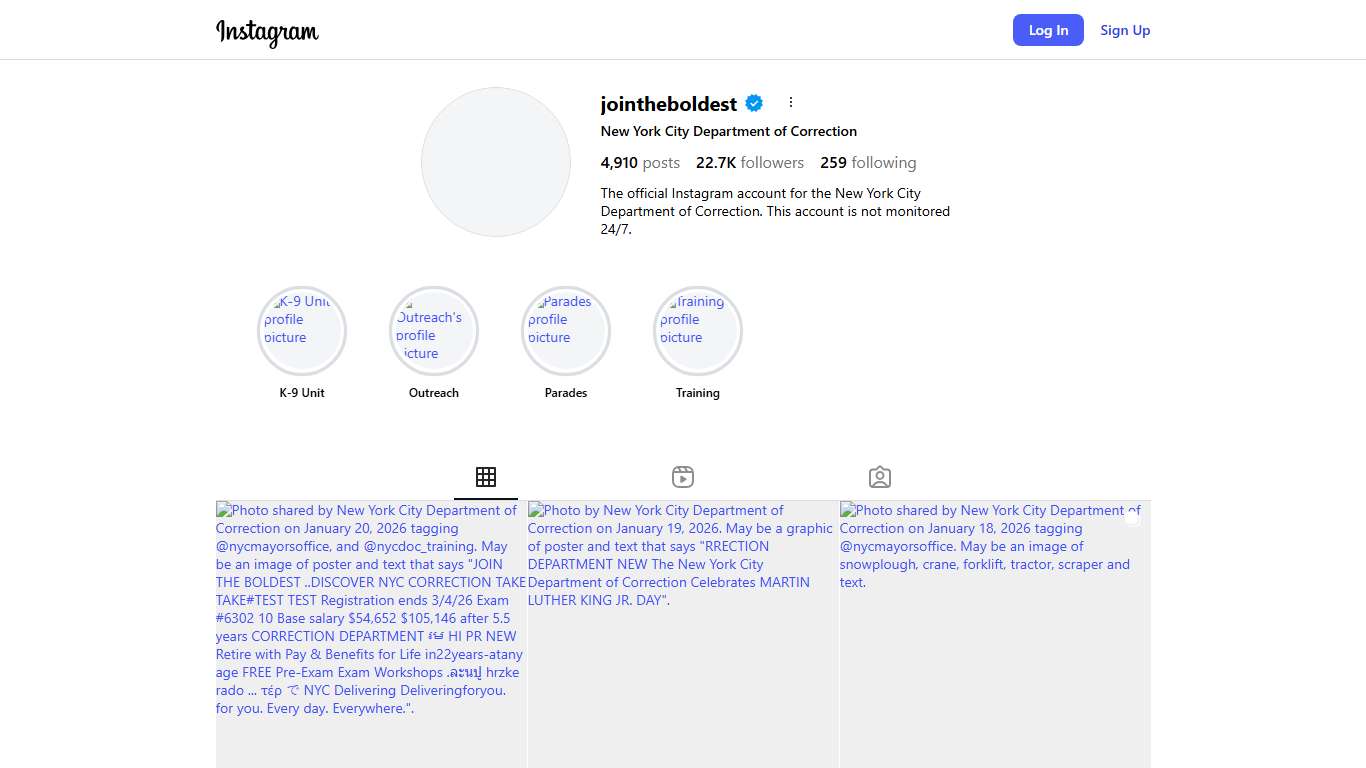1366x768 pixels.
Task: Open the three-dot options menu
Action: point(791,103)
